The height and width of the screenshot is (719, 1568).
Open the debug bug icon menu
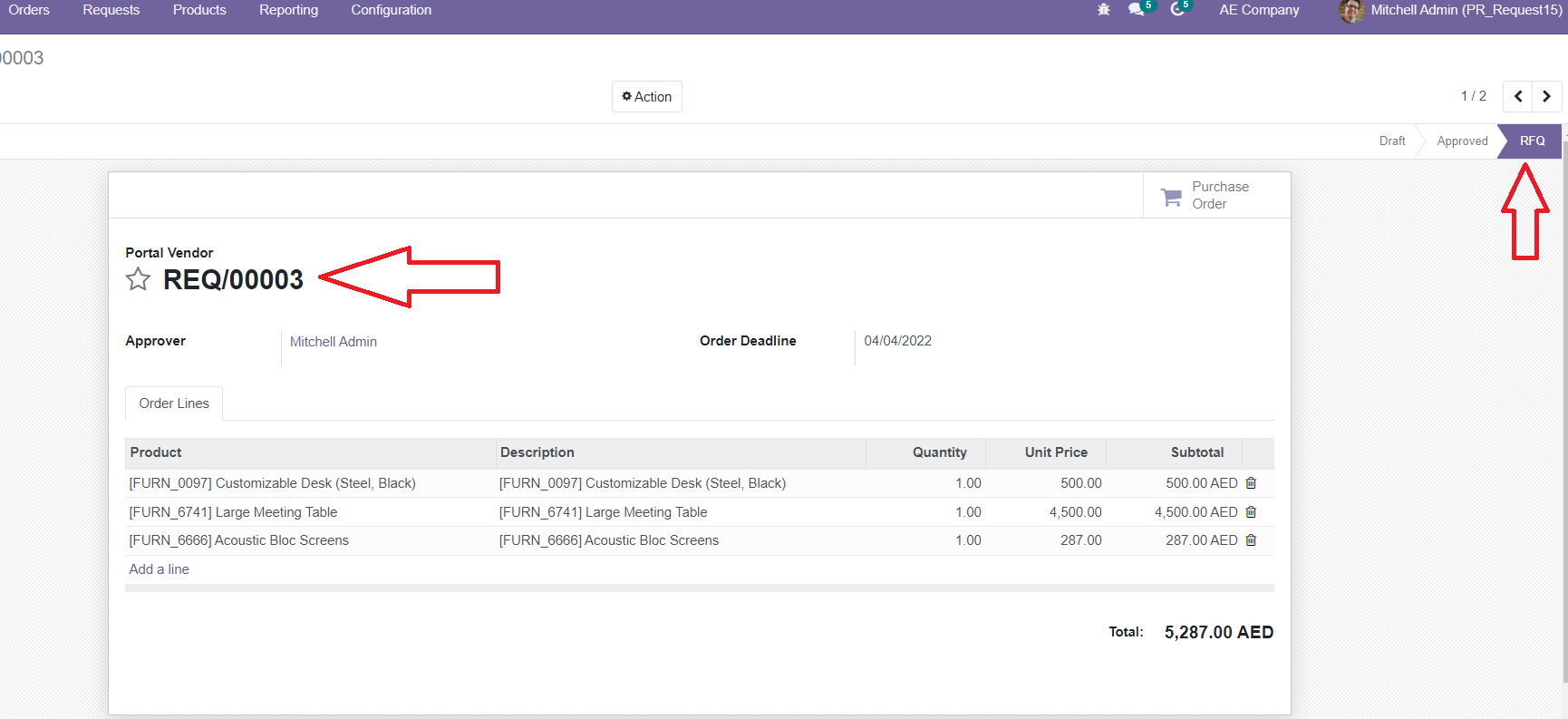1103,10
